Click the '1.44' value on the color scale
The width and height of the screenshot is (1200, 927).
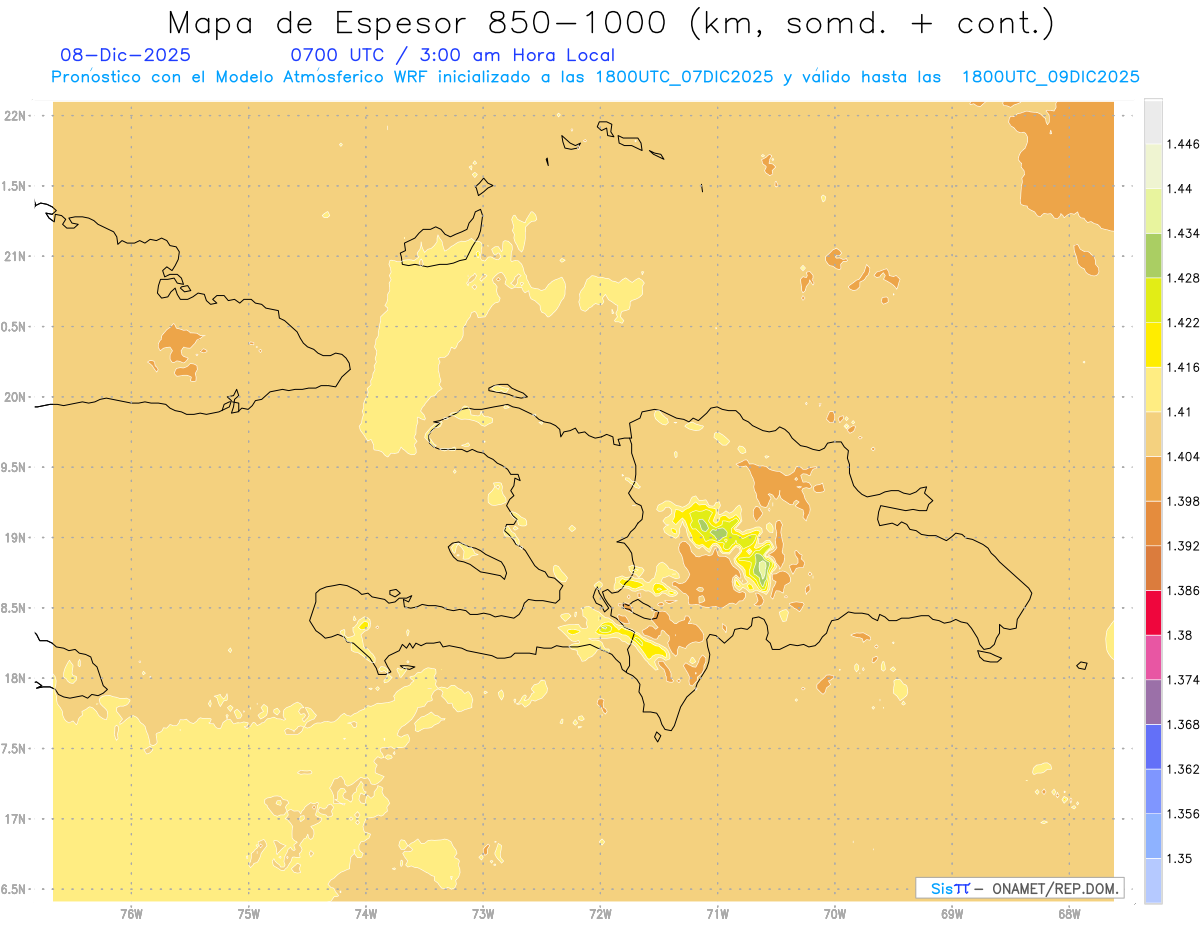click(1181, 189)
